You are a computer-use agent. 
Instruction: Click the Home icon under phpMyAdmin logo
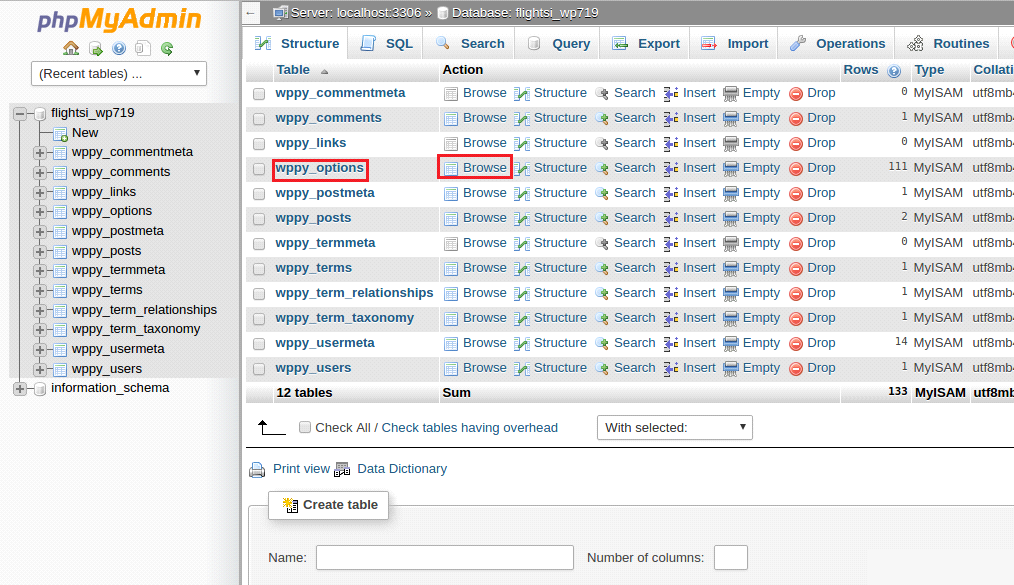click(71, 48)
